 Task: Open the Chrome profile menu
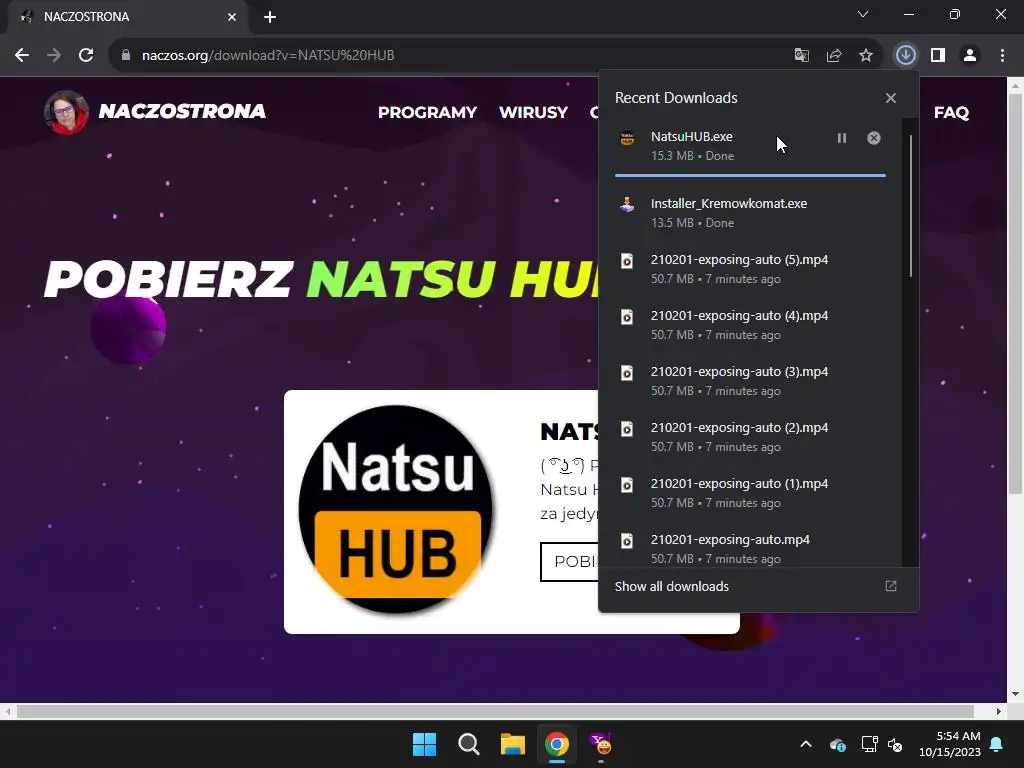tap(970, 56)
